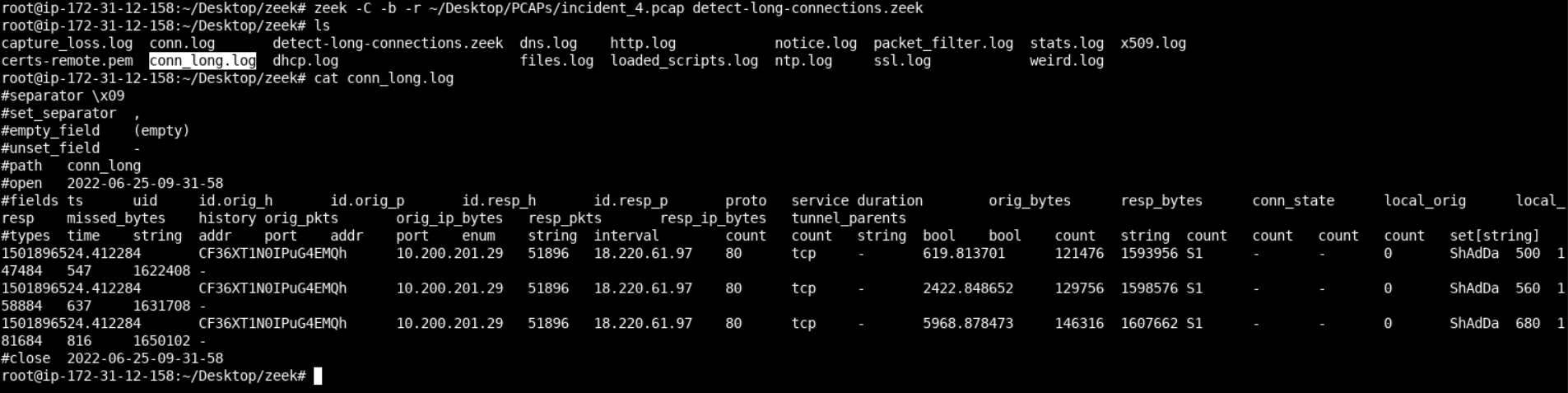Click duration value 5968.878473
Viewport: 1568px width, 393px height.
(968, 324)
